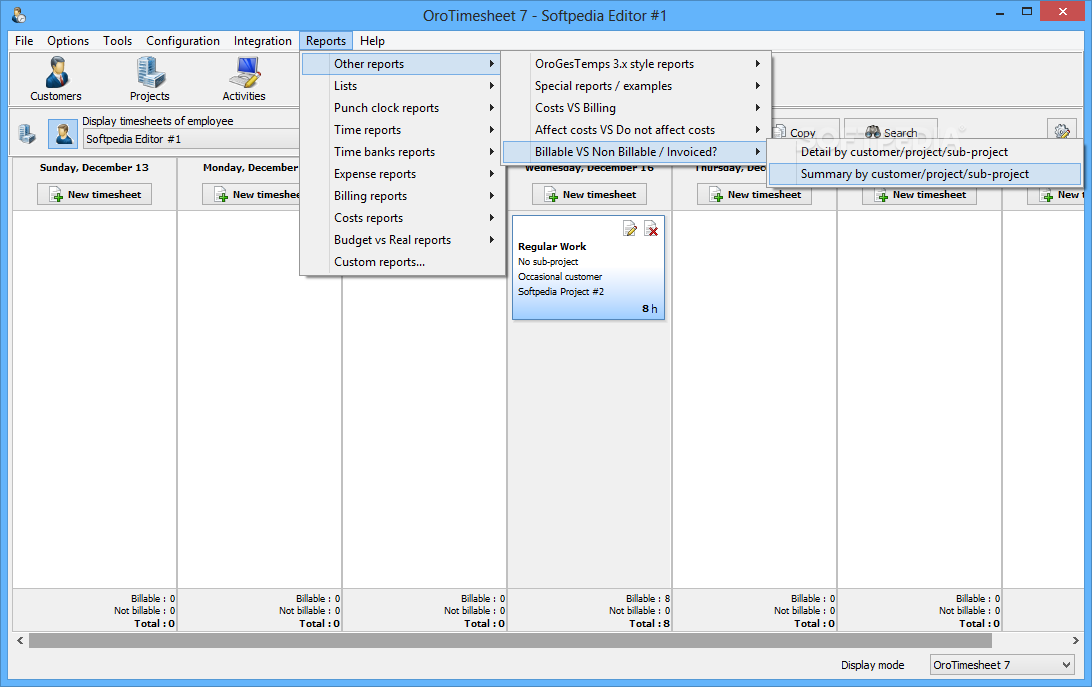Click the Sunday, December 13 header
Screen dimensions: 1092x687
click(94, 168)
